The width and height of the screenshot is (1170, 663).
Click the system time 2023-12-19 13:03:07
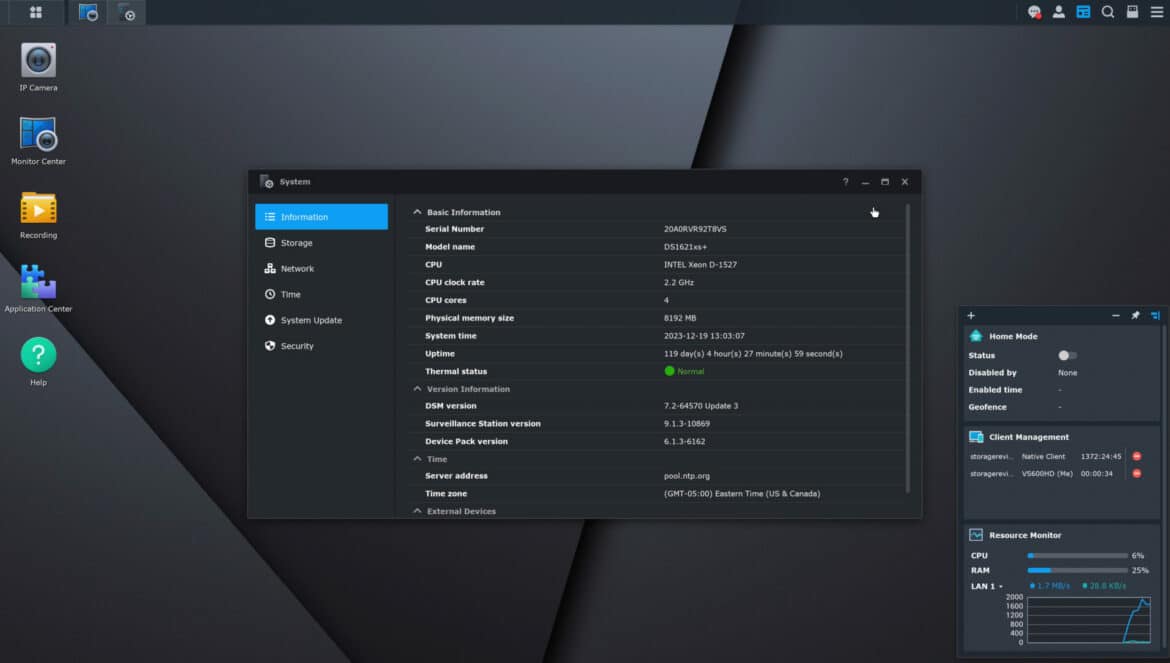704,336
